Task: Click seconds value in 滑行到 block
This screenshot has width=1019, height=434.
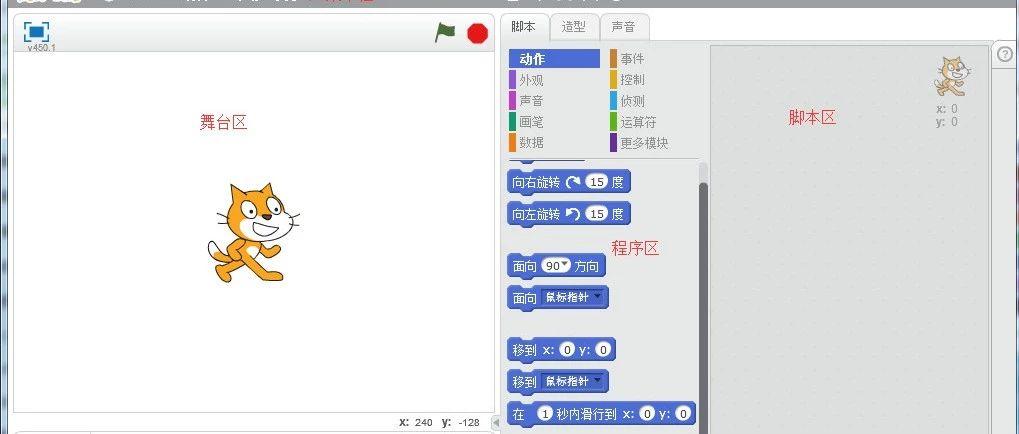Action: (x=546, y=414)
